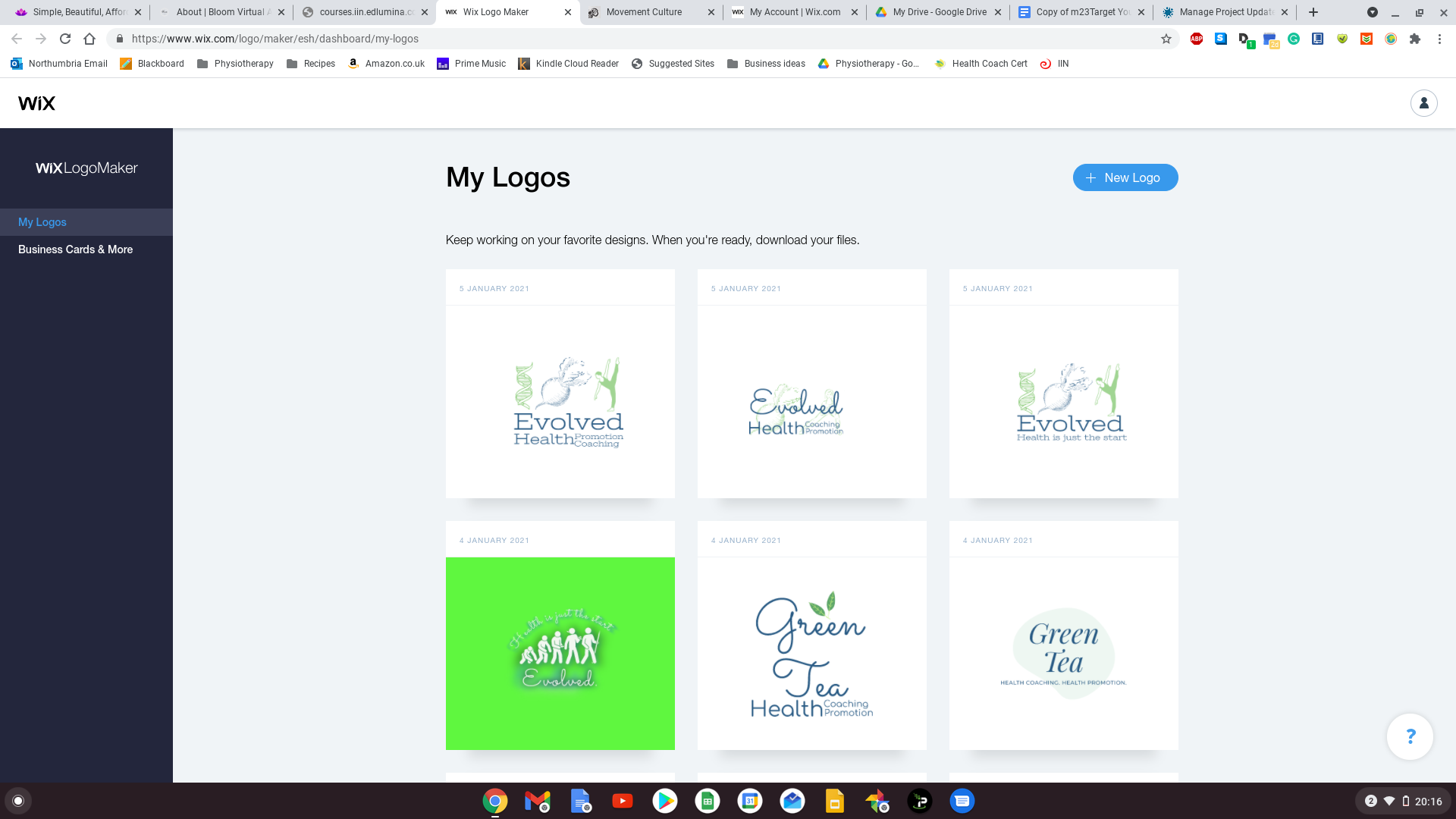Reload the page with the refresh icon
Image resolution: width=1456 pixels, height=819 pixels.
[x=65, y=39]
